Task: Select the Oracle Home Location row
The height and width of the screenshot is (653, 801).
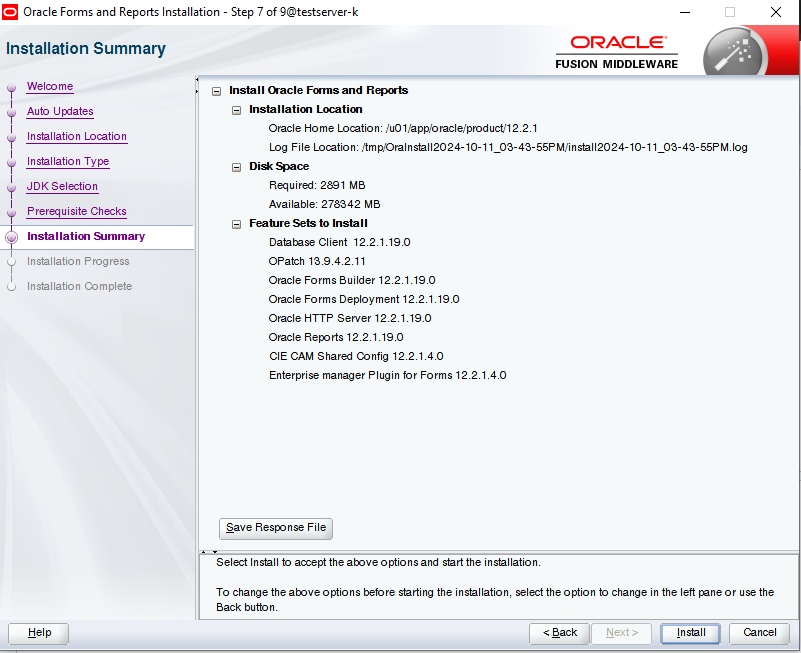Action: [x=403, y=129]
